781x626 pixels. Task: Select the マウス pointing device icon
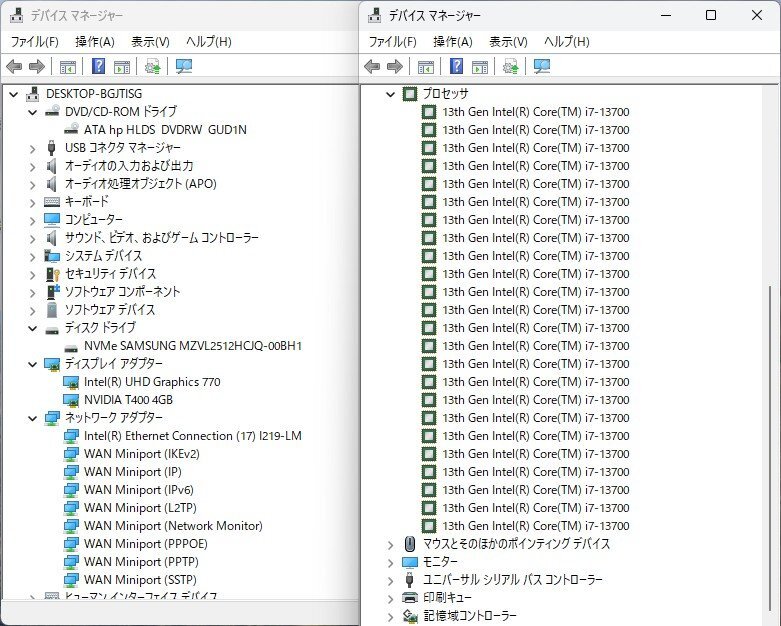coord(409,544)
